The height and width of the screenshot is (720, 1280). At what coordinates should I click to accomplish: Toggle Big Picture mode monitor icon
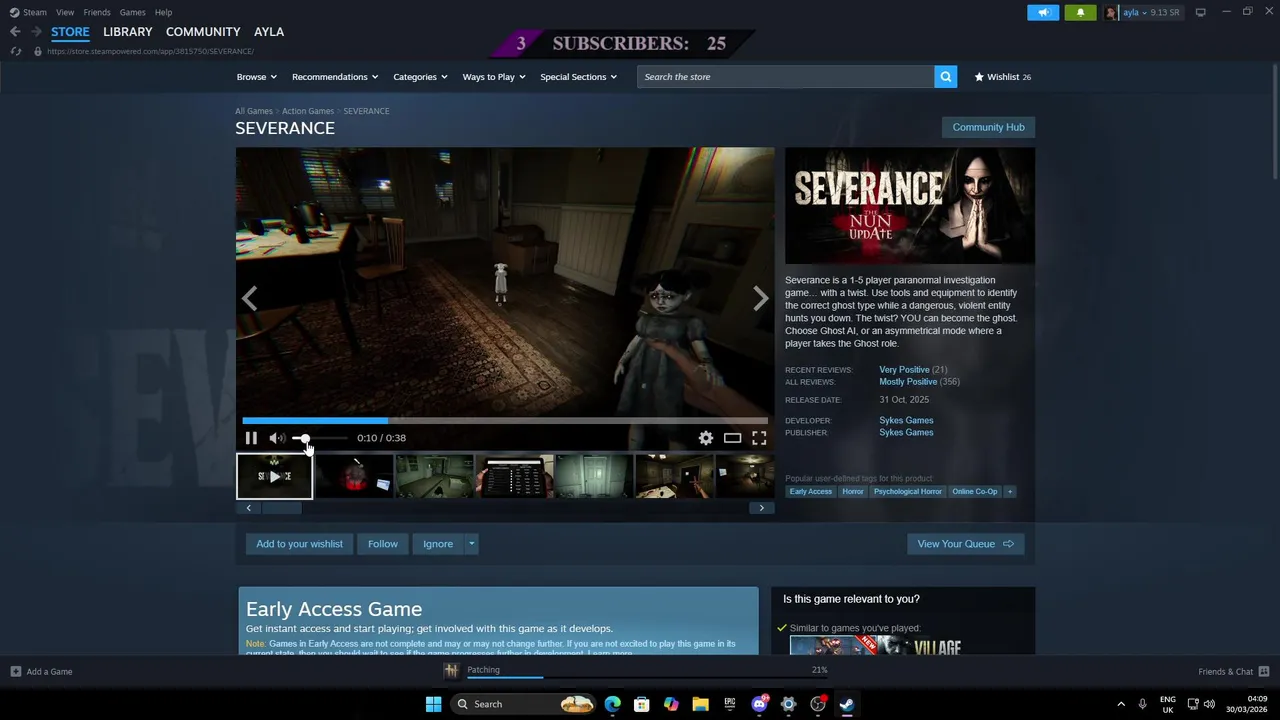coord(1201,12)
